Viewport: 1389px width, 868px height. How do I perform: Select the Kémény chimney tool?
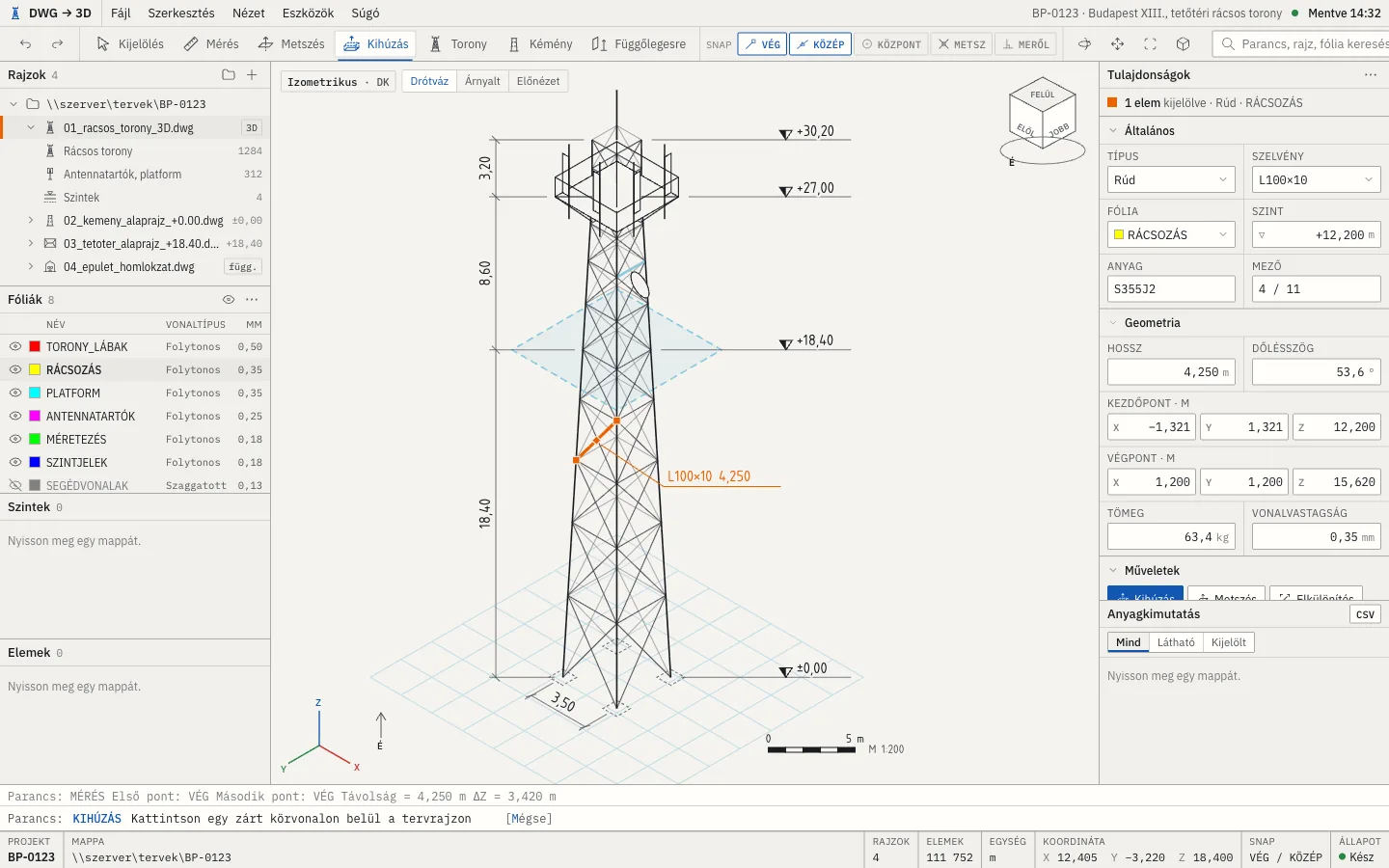pyautogui.click(x=540, y=44)
